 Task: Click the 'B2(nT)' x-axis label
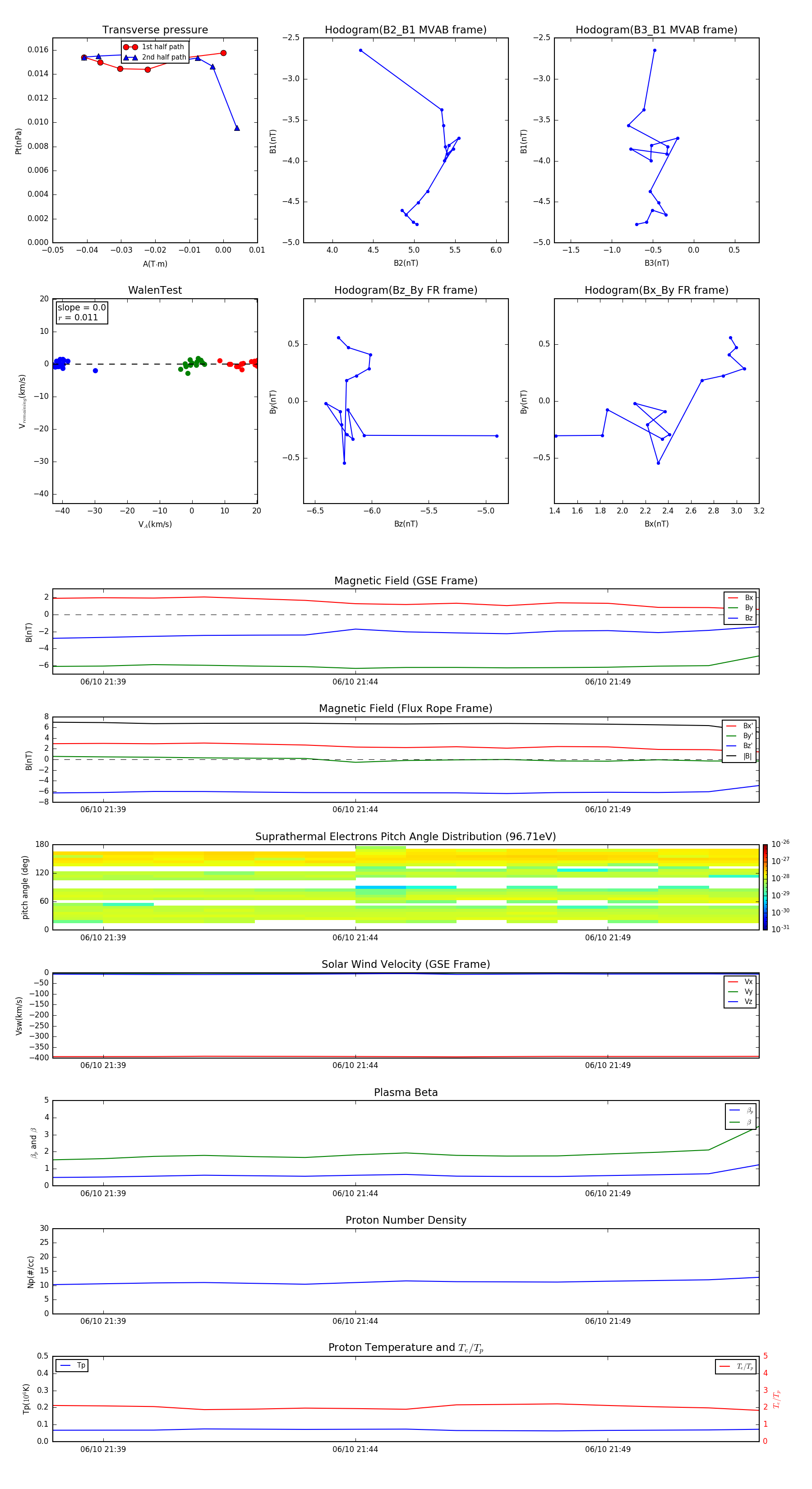coord(406,263)
